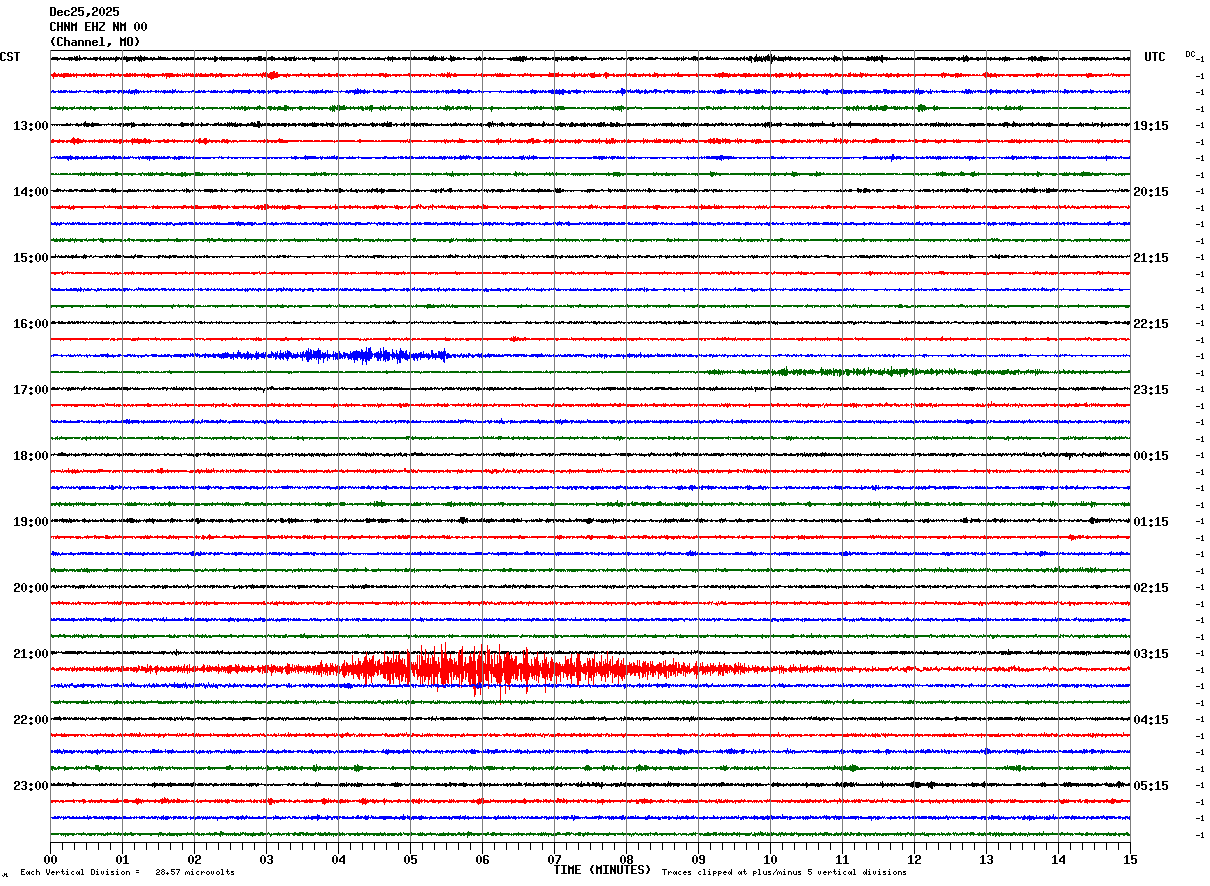Click minute tick "14" on time axis
This screenshot has height=886, width=1210.
[1058, 859]
